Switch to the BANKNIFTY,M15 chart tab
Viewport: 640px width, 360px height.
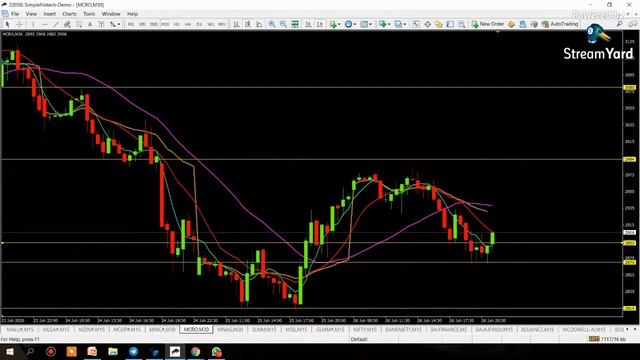(x=403, y=329)
